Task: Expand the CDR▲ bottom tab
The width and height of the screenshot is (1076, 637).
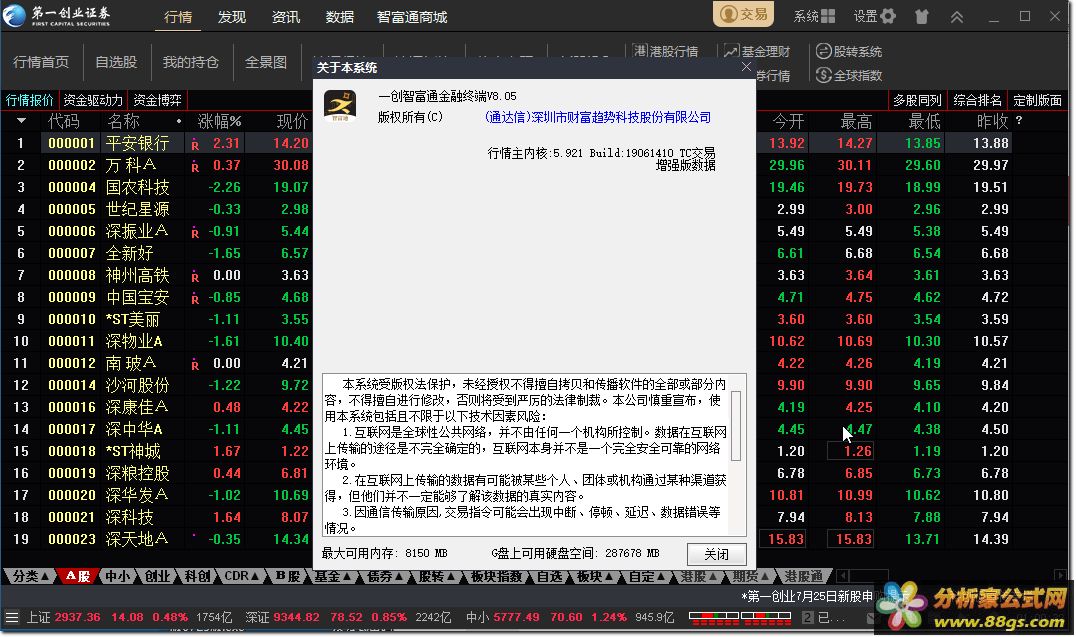Action: pyautogui.click(x=242, y=576)
